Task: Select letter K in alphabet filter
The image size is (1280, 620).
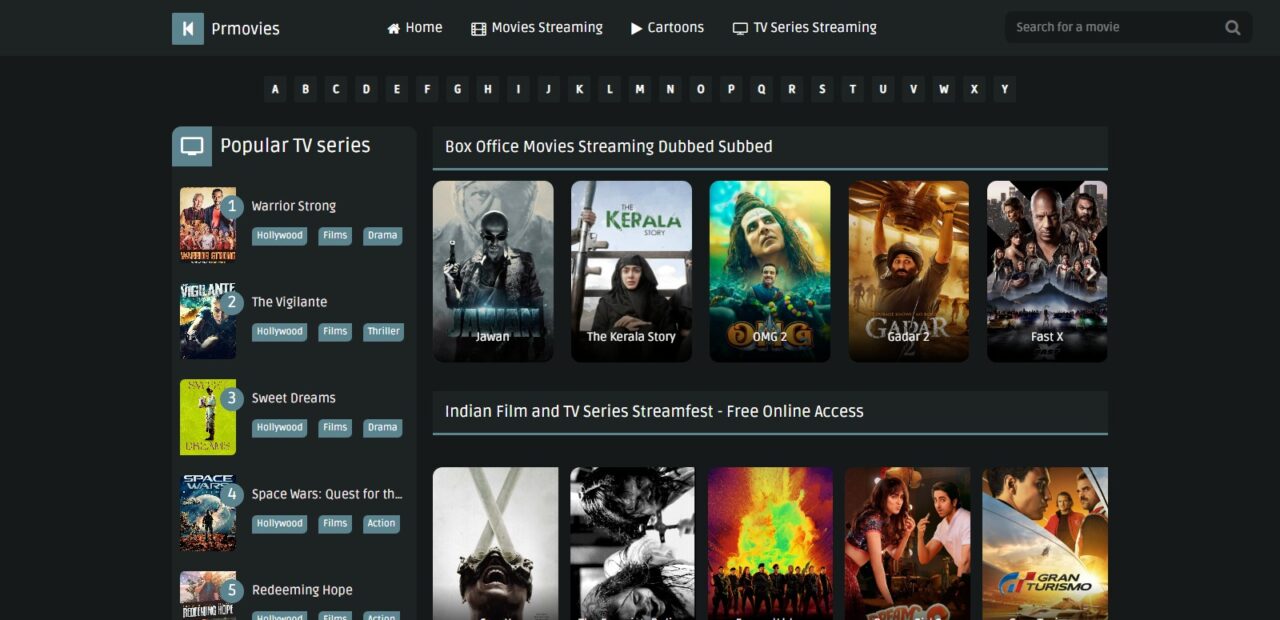Action: point(579,89)
